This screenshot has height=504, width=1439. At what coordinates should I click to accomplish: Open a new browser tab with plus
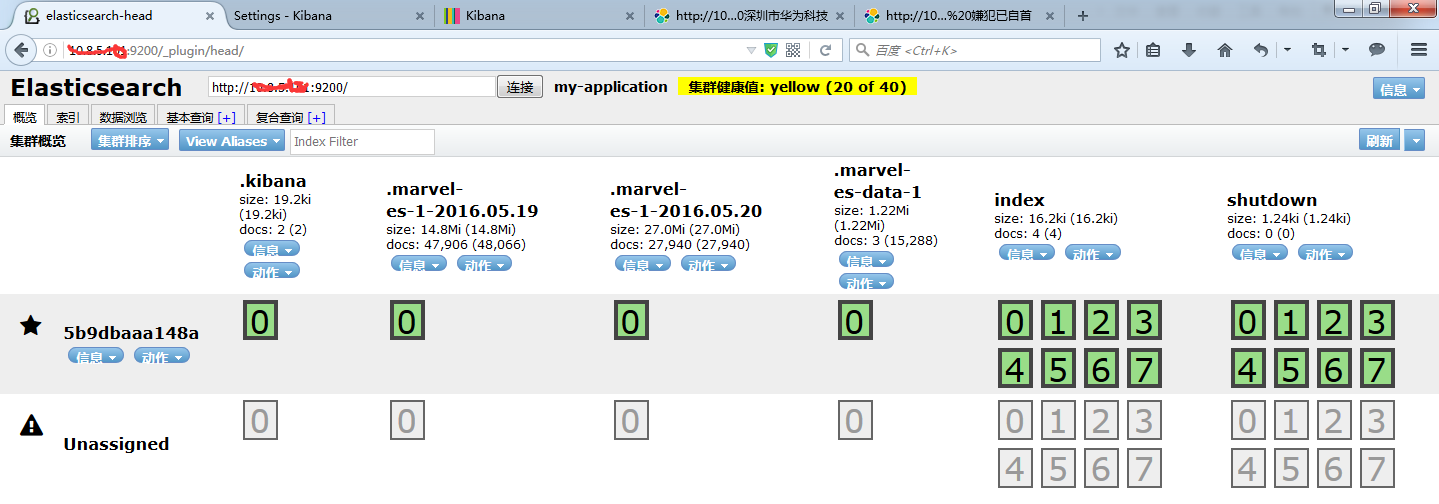1083,16
